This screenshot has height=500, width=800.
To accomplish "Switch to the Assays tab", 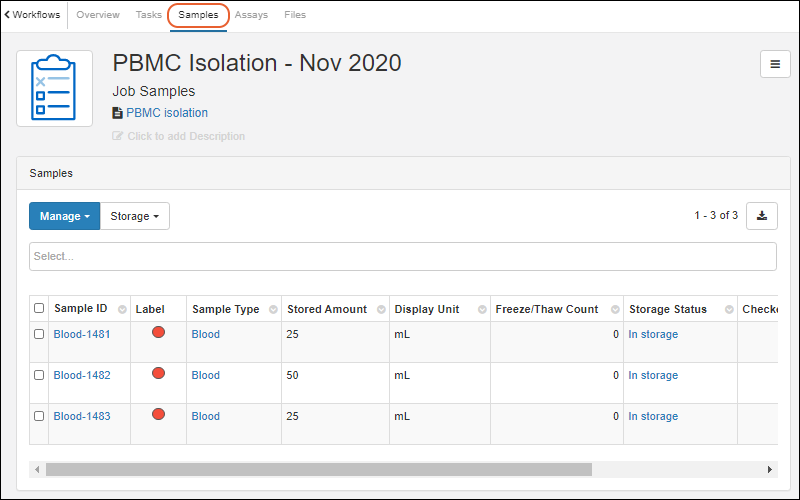I will tap(251, 15).
